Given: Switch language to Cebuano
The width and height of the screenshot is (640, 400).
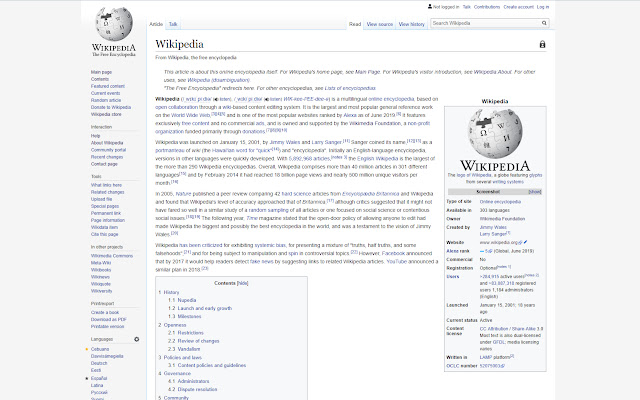Looking at the screenshot, I should [100, 349].
